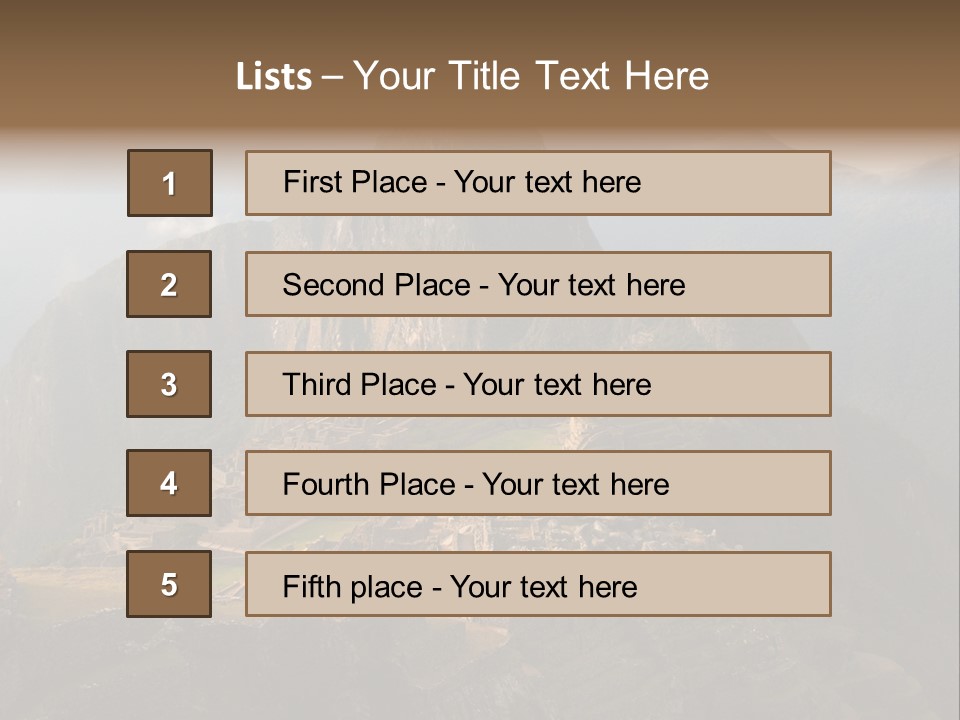Click the blank right end of the Fifth place bar
The height and width of the screenshot is (720, 960).
[x=760, y=584]
